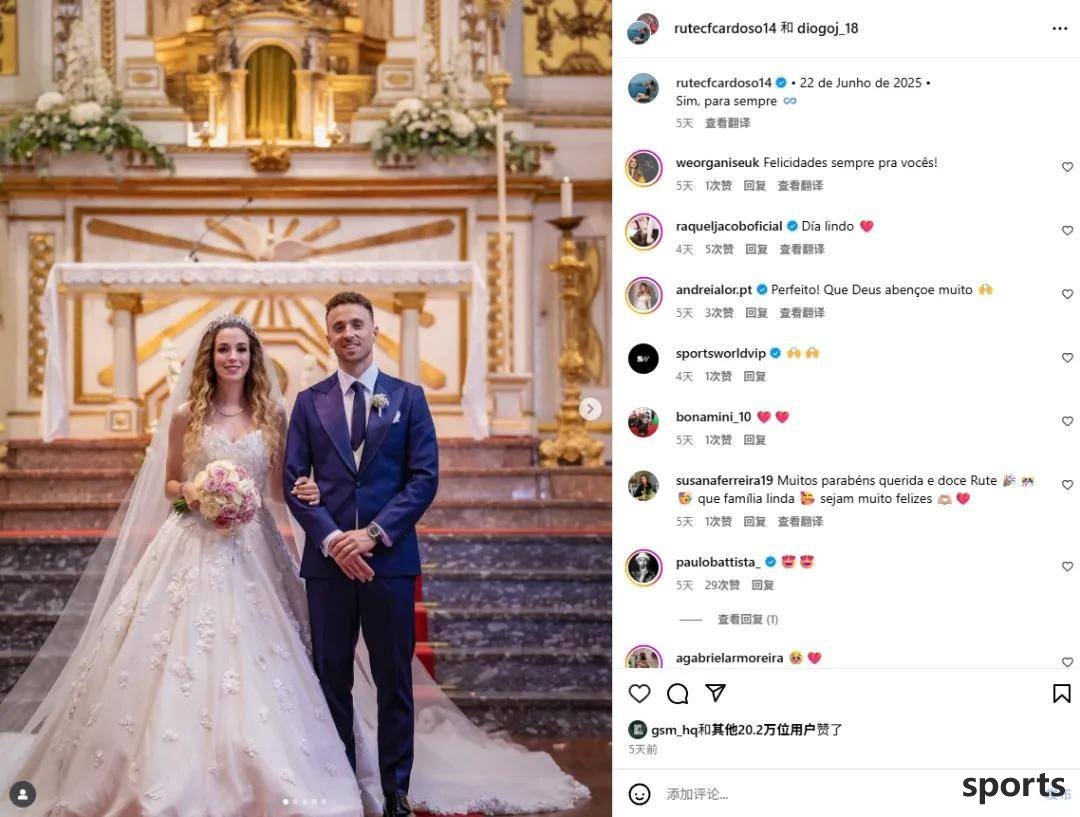This screenshot has height=817, width=1080.
Task: Show tagged people icon on photo
Action: pyautogui.click(x=23, y=794)
